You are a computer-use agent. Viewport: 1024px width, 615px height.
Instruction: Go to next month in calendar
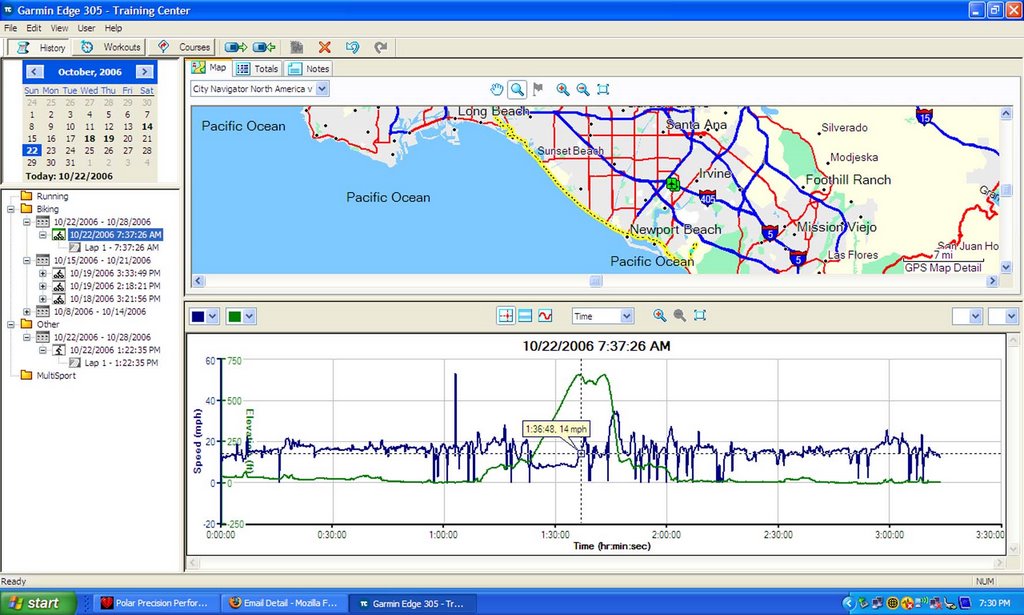pos(144,72)
